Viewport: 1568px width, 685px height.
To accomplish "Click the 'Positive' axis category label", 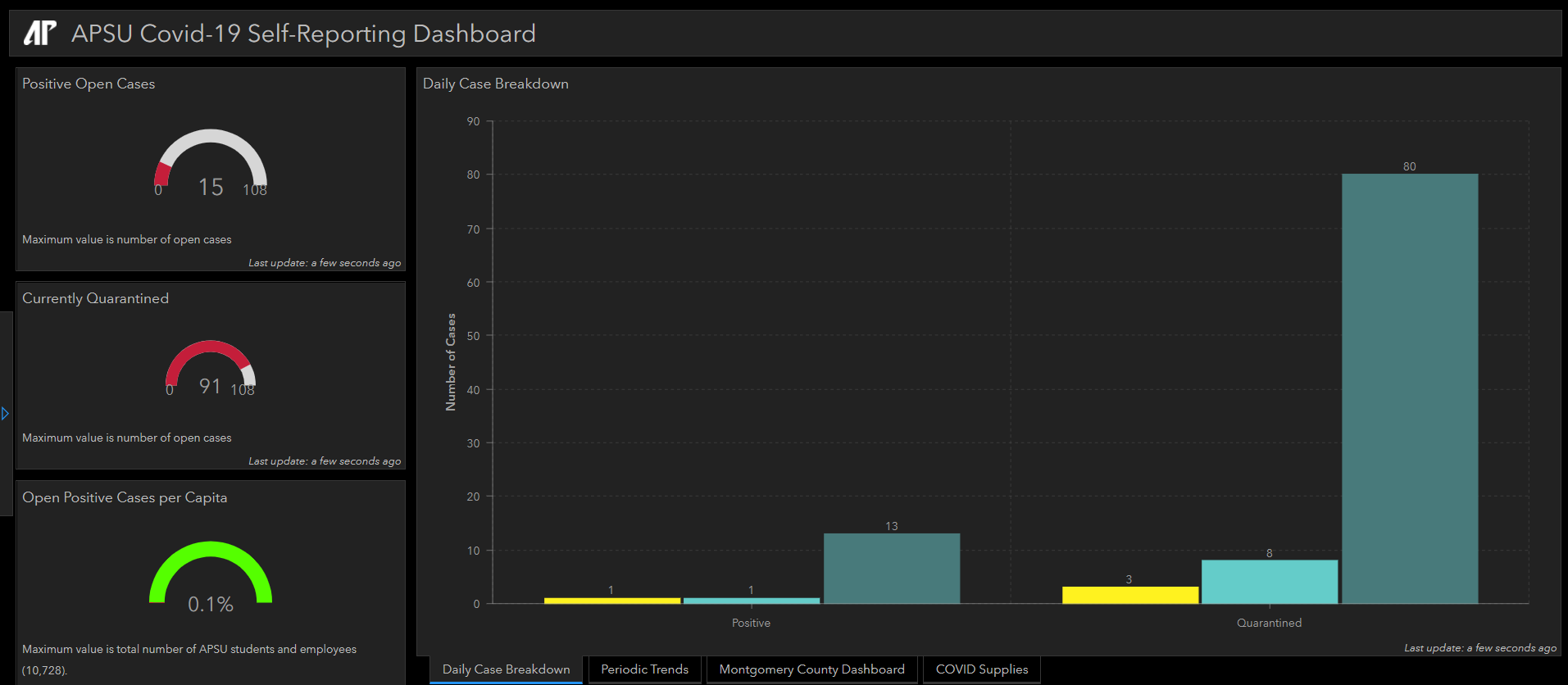I will (751, 623).
